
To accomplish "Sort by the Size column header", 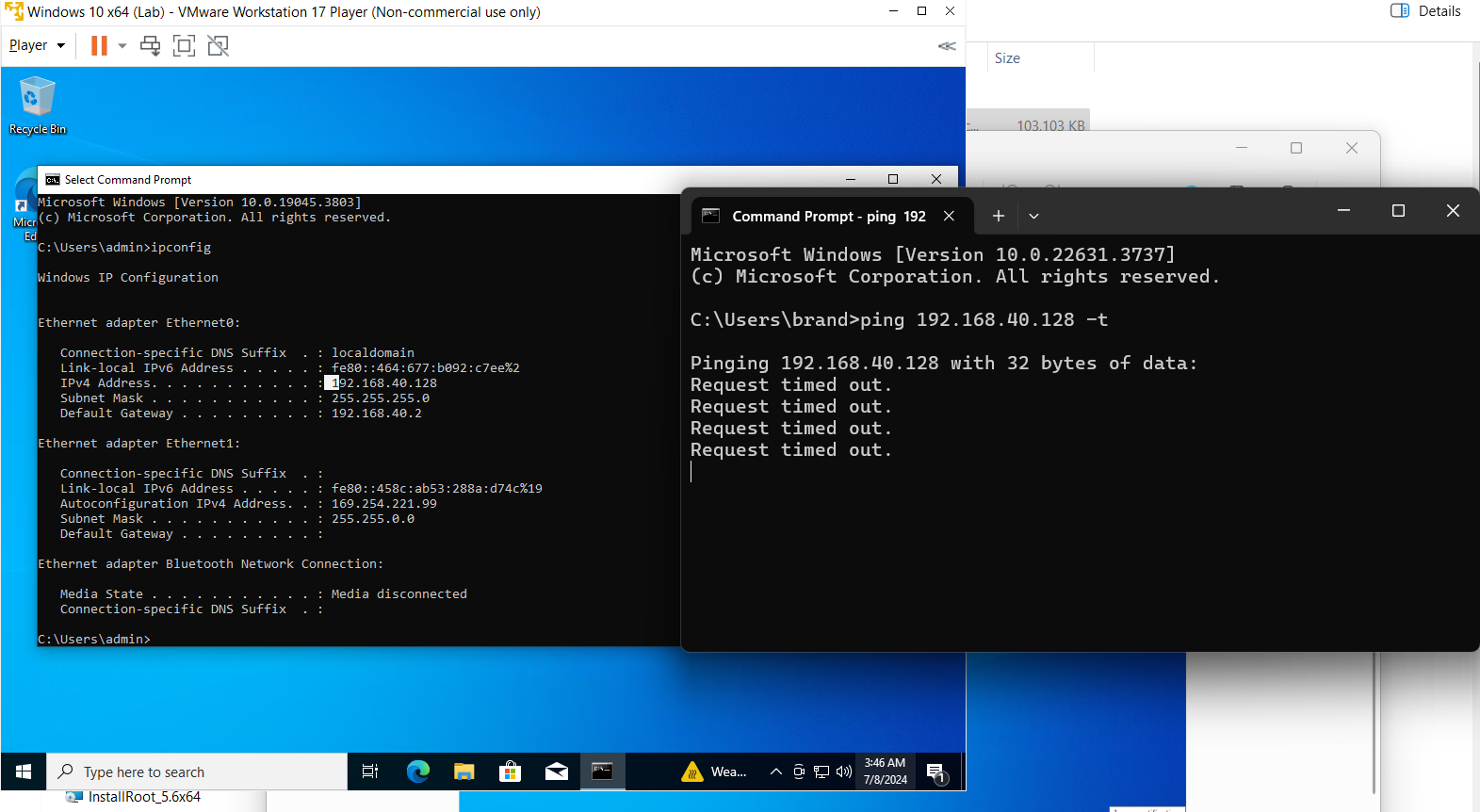I will [x=1007, y=58].
